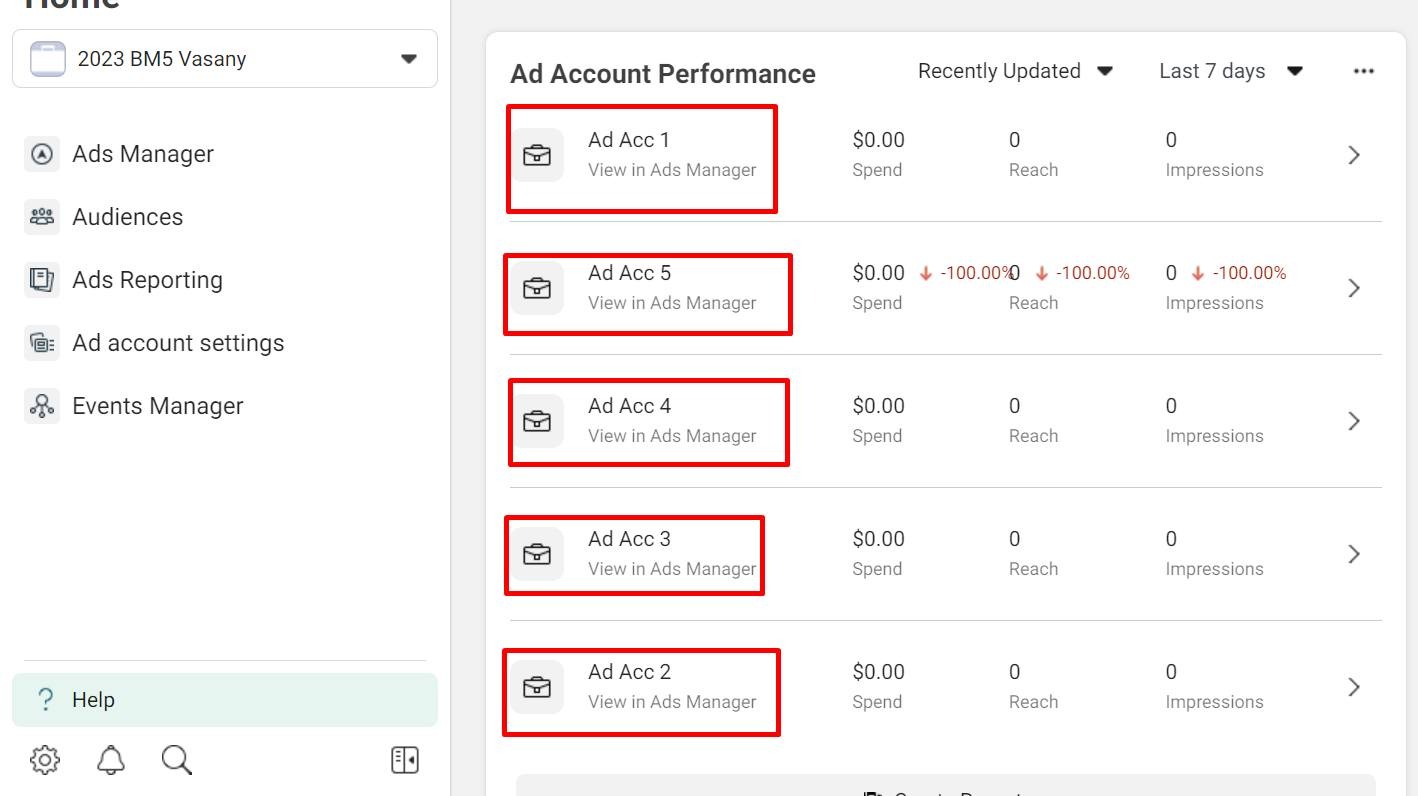Select Audiences in the sidebar menu
Image resolution: width=1418 pixels, height=796 pixels.
point(128,217)
